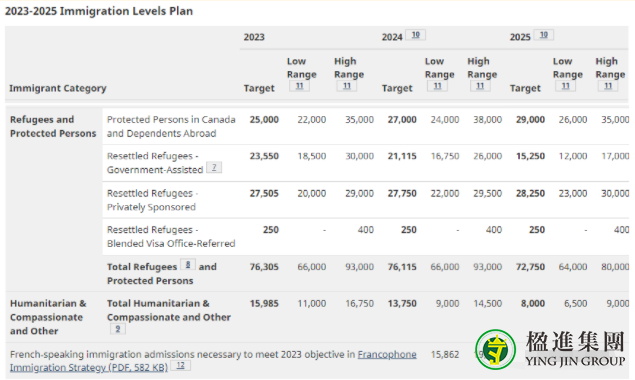Open footnote 10 next to 2024 heading
Viewport: 635px width, 380px height.
[416, 35]
